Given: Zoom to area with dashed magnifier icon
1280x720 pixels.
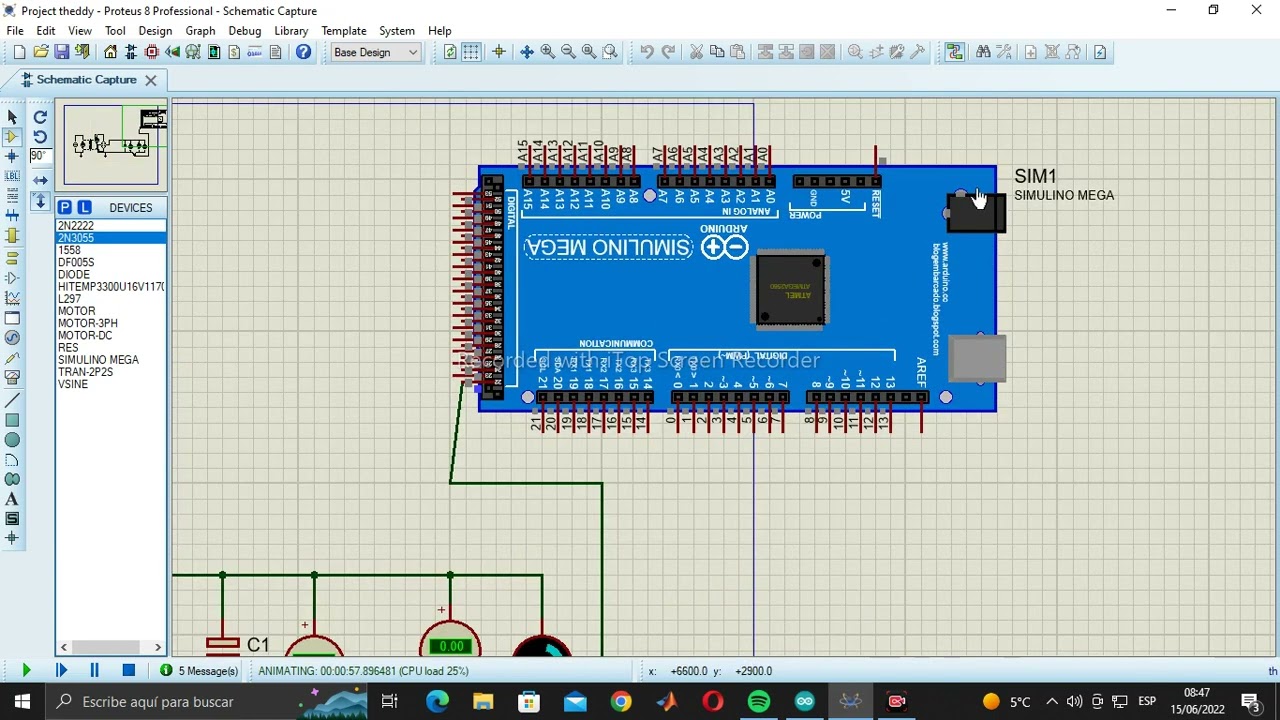Looking at the screenshot, I should click(x=610, y=52).
